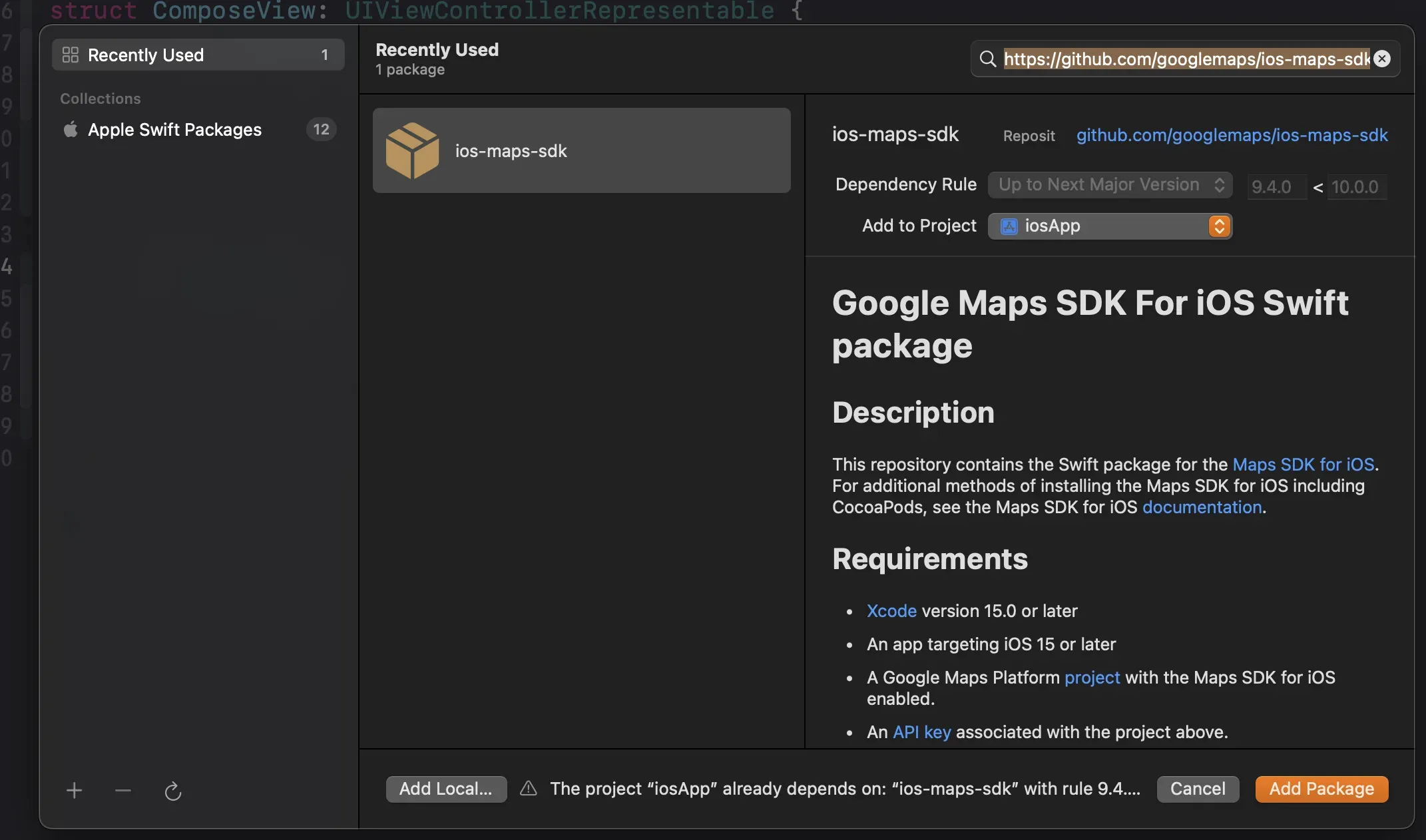This screenshot has height=840, width=1426.
Task: Click the warning triangle beside the dependency message
Action: [x=528, y=789]
